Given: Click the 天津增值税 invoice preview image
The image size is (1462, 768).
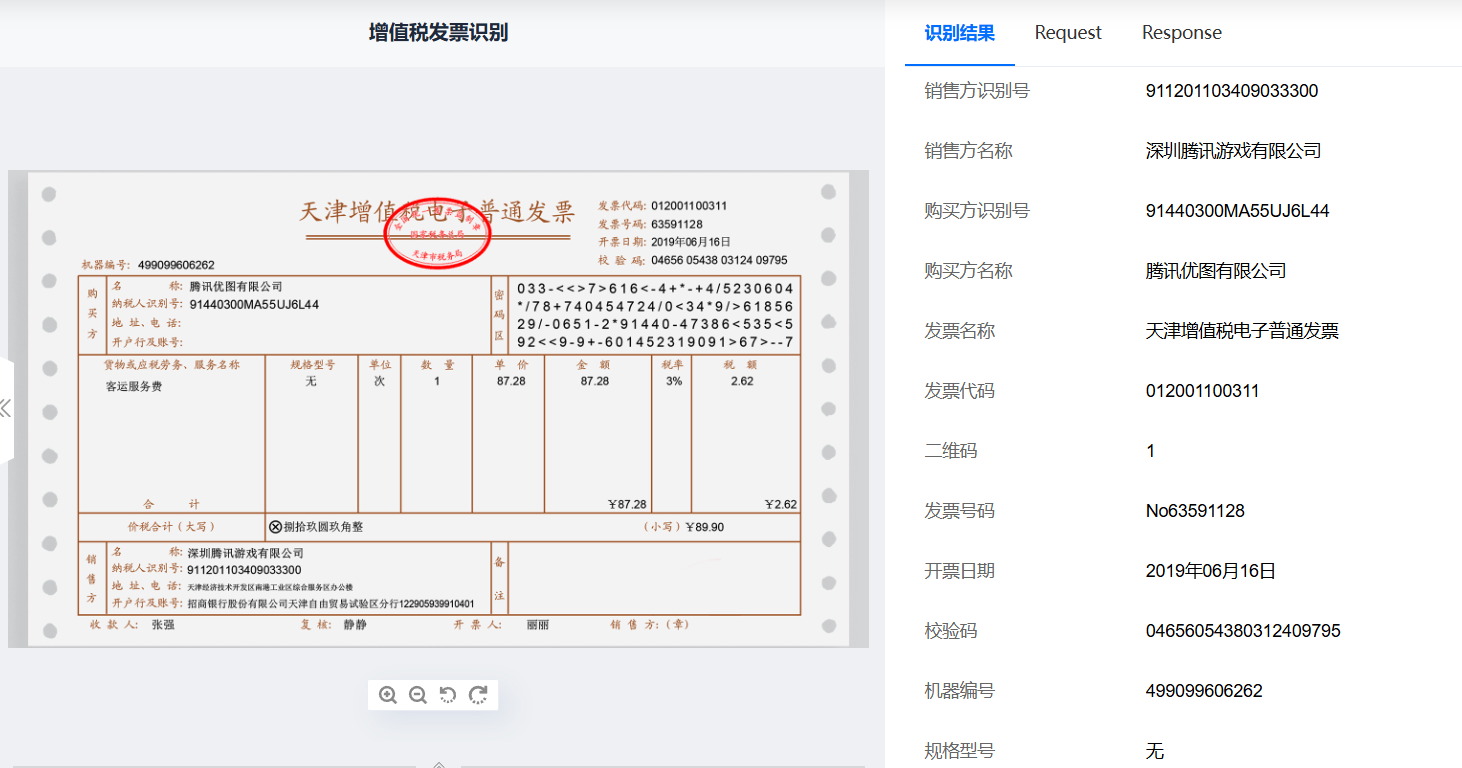Looking at the screenshot, I should pos(438,409).
